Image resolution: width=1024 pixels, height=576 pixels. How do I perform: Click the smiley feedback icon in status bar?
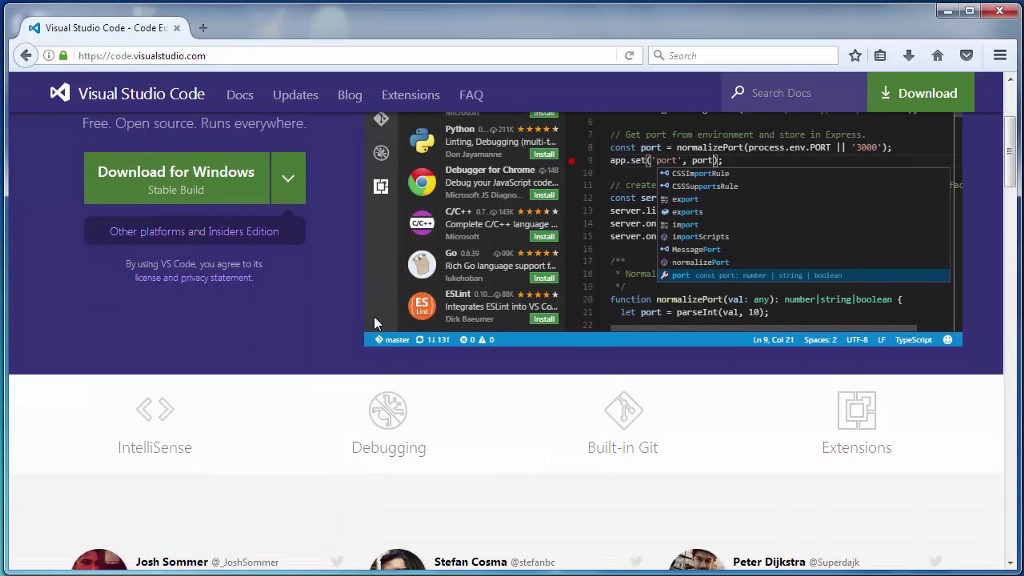948,340
